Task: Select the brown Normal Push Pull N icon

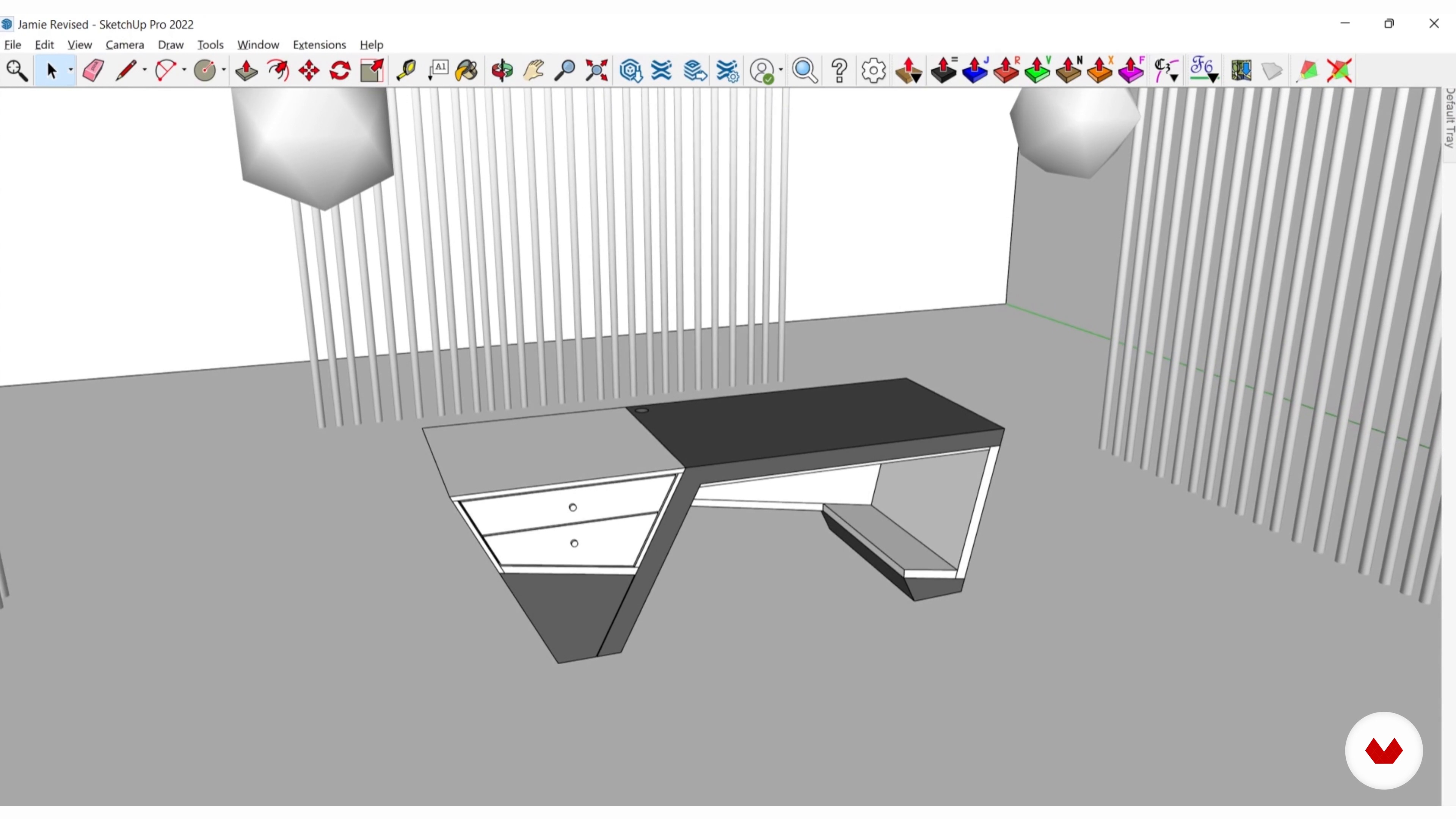Action: (x=1068, y=71)
